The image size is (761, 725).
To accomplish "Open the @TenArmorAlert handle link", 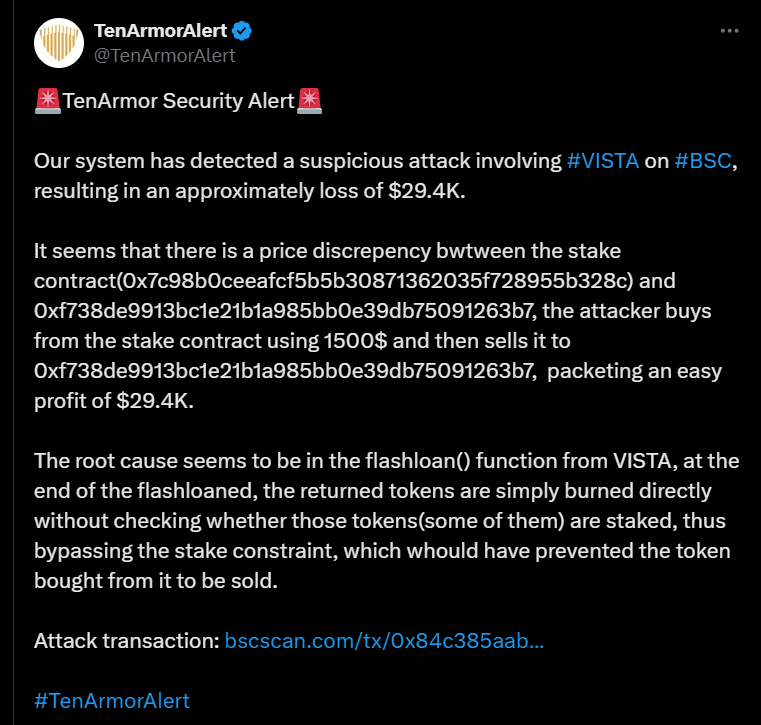I will tap(164, 55).
